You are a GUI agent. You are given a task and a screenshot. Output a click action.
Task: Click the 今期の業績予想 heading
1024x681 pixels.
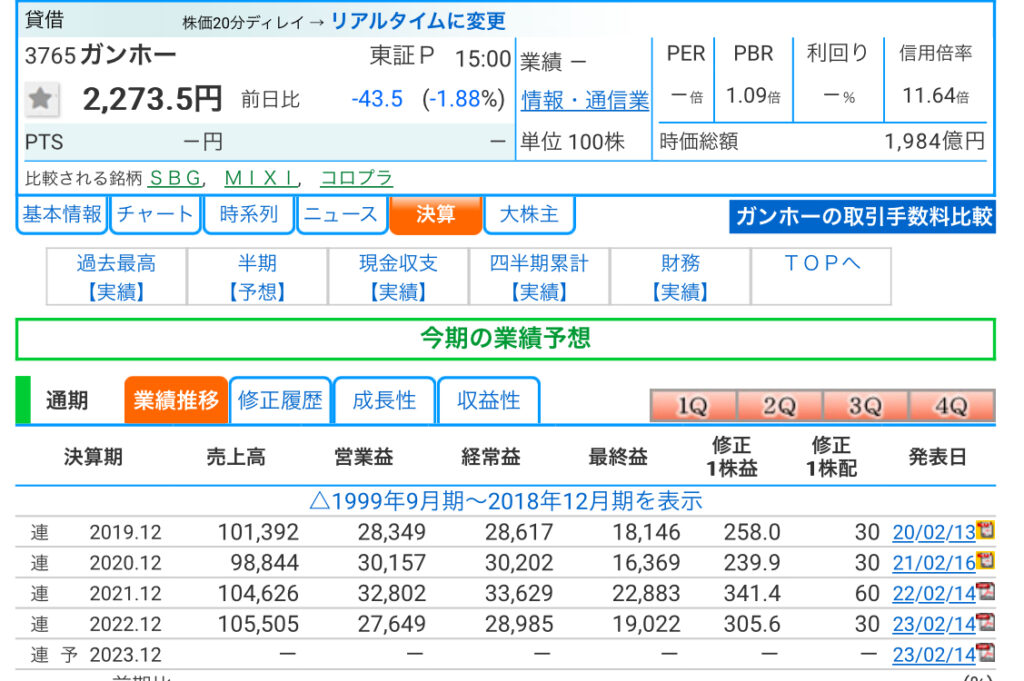[x=505, y=339]
